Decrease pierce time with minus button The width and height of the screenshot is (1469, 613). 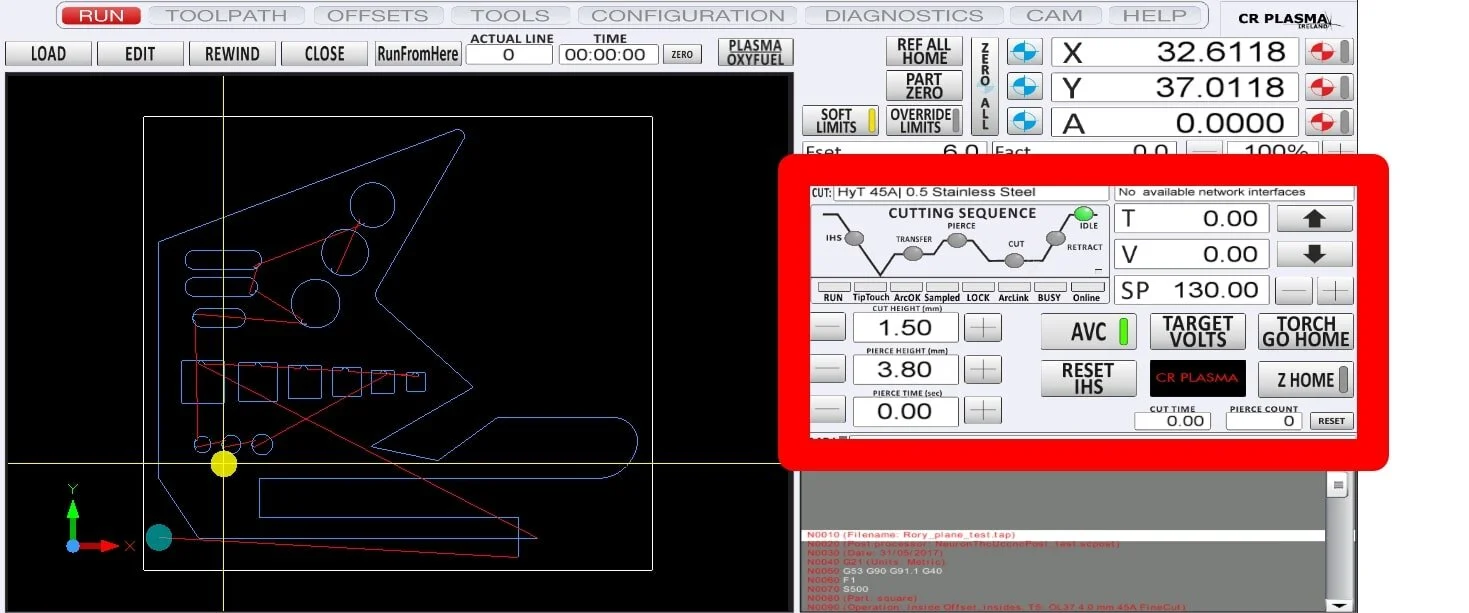point(828,410)
